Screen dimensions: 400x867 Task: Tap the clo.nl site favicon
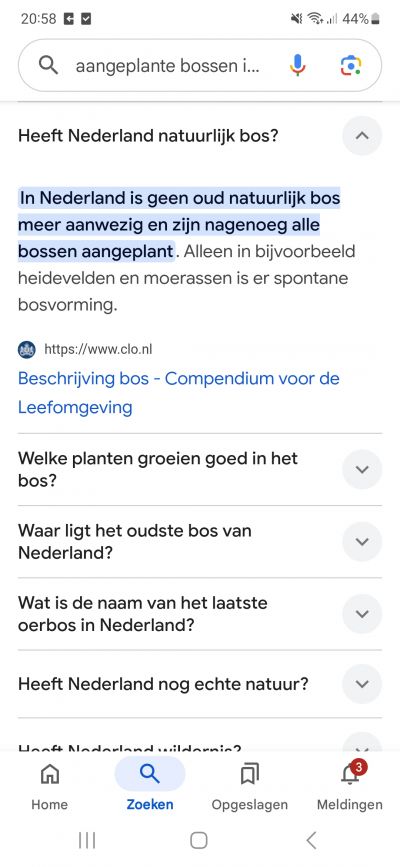pyautogui.click(x=27, y=349)
